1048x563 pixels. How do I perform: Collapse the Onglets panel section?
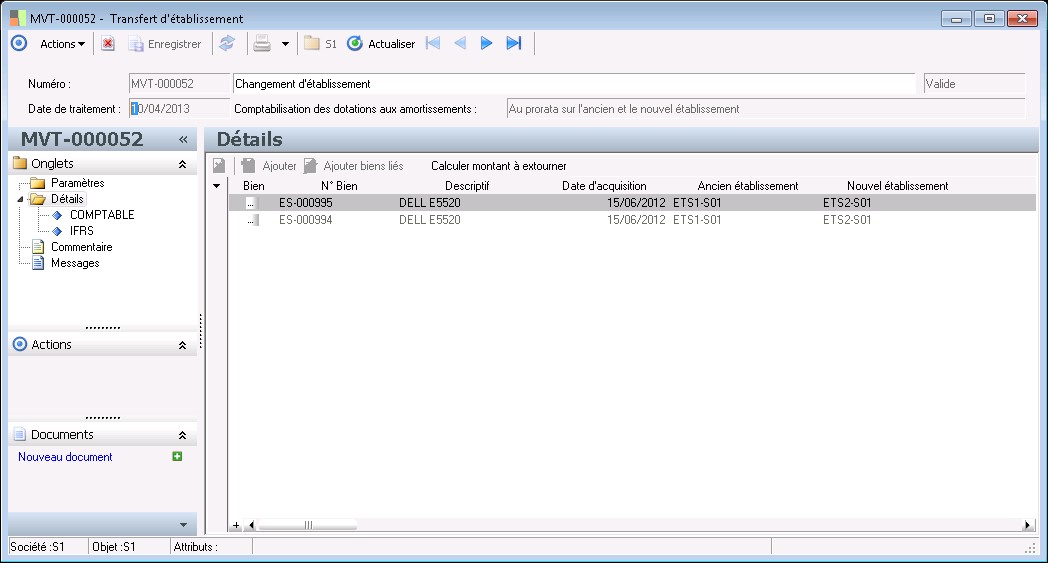182,164
